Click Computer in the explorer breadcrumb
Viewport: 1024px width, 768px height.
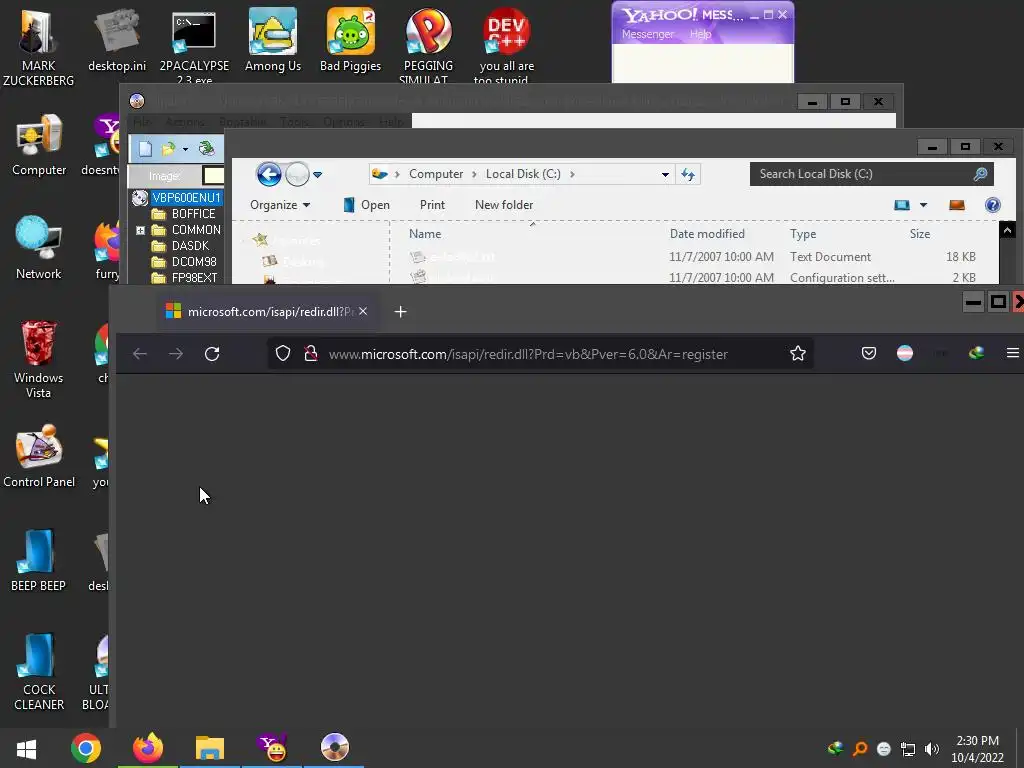coord(436,174)
